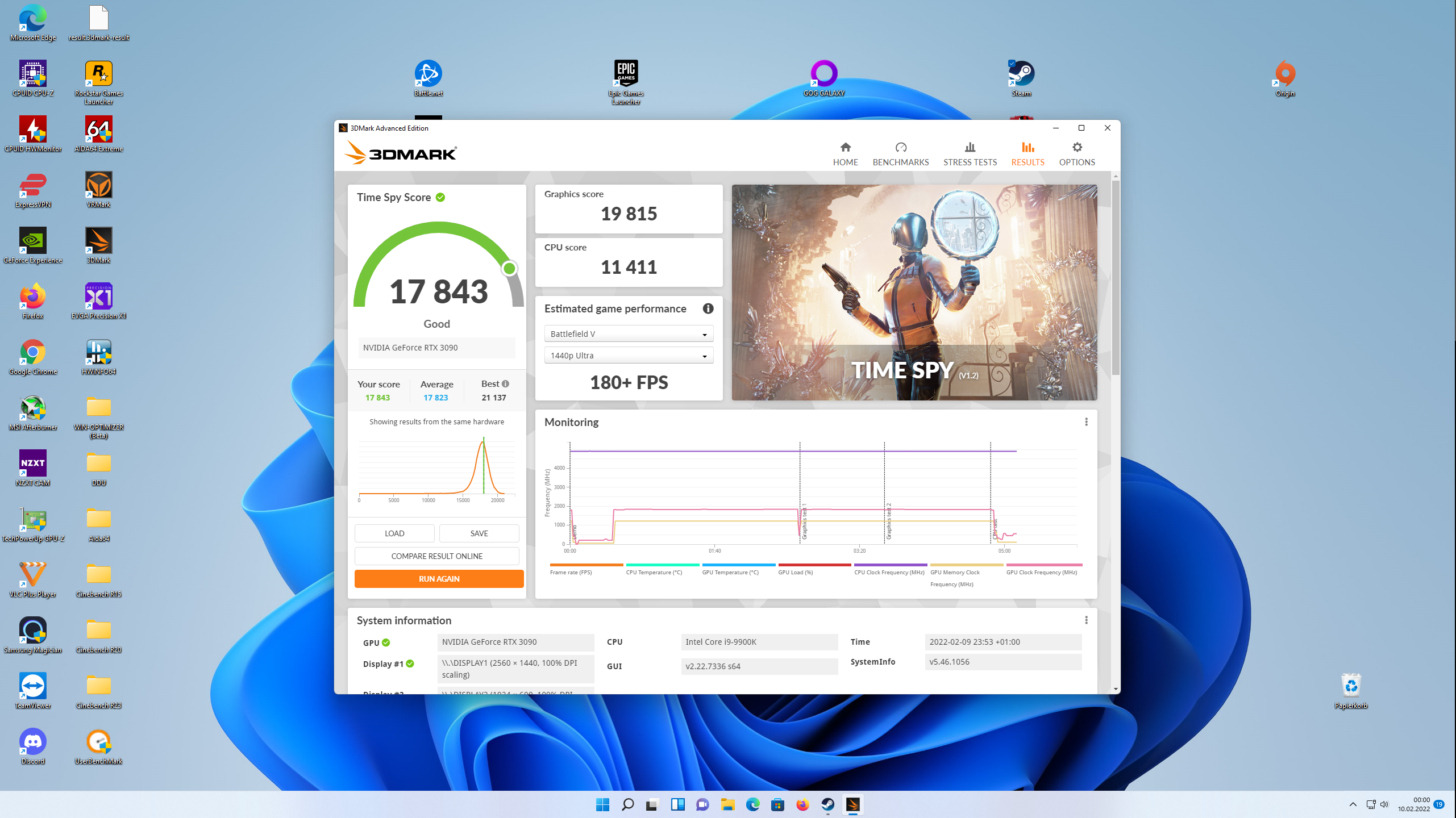
Task: Click Compare Result Online button
Action: pos(436,556)
